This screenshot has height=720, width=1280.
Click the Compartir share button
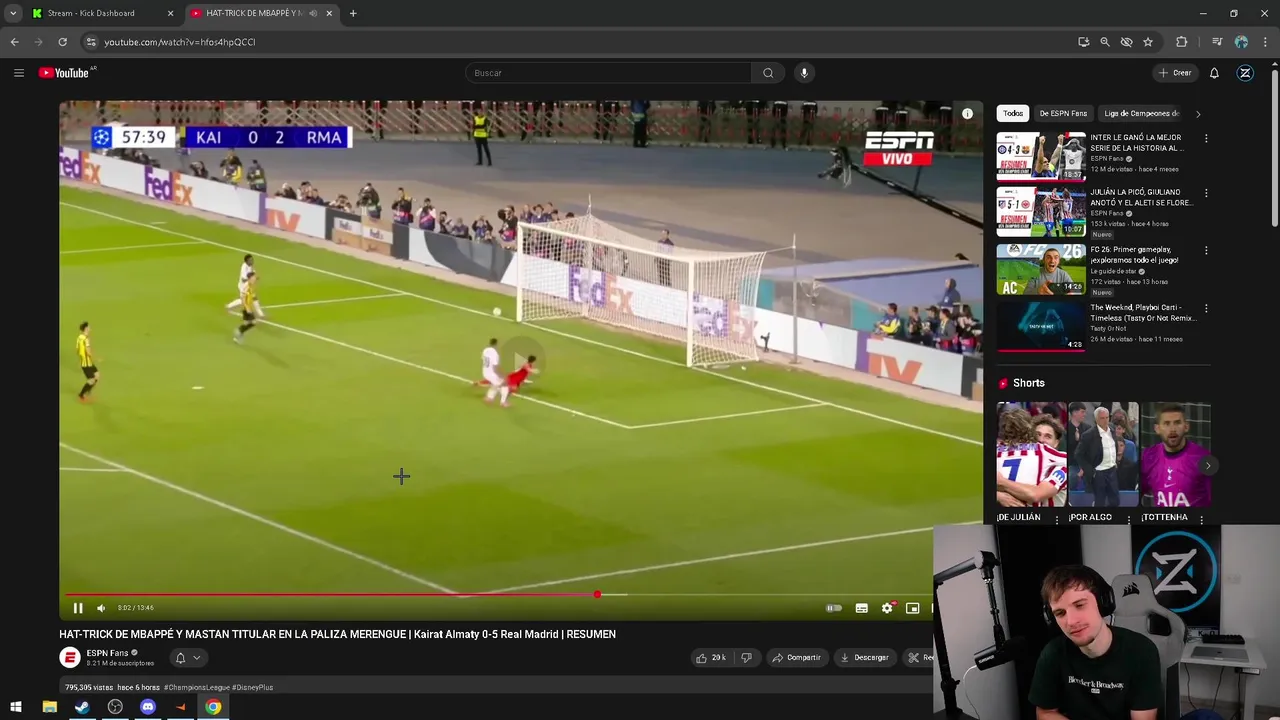coord(796,658)
